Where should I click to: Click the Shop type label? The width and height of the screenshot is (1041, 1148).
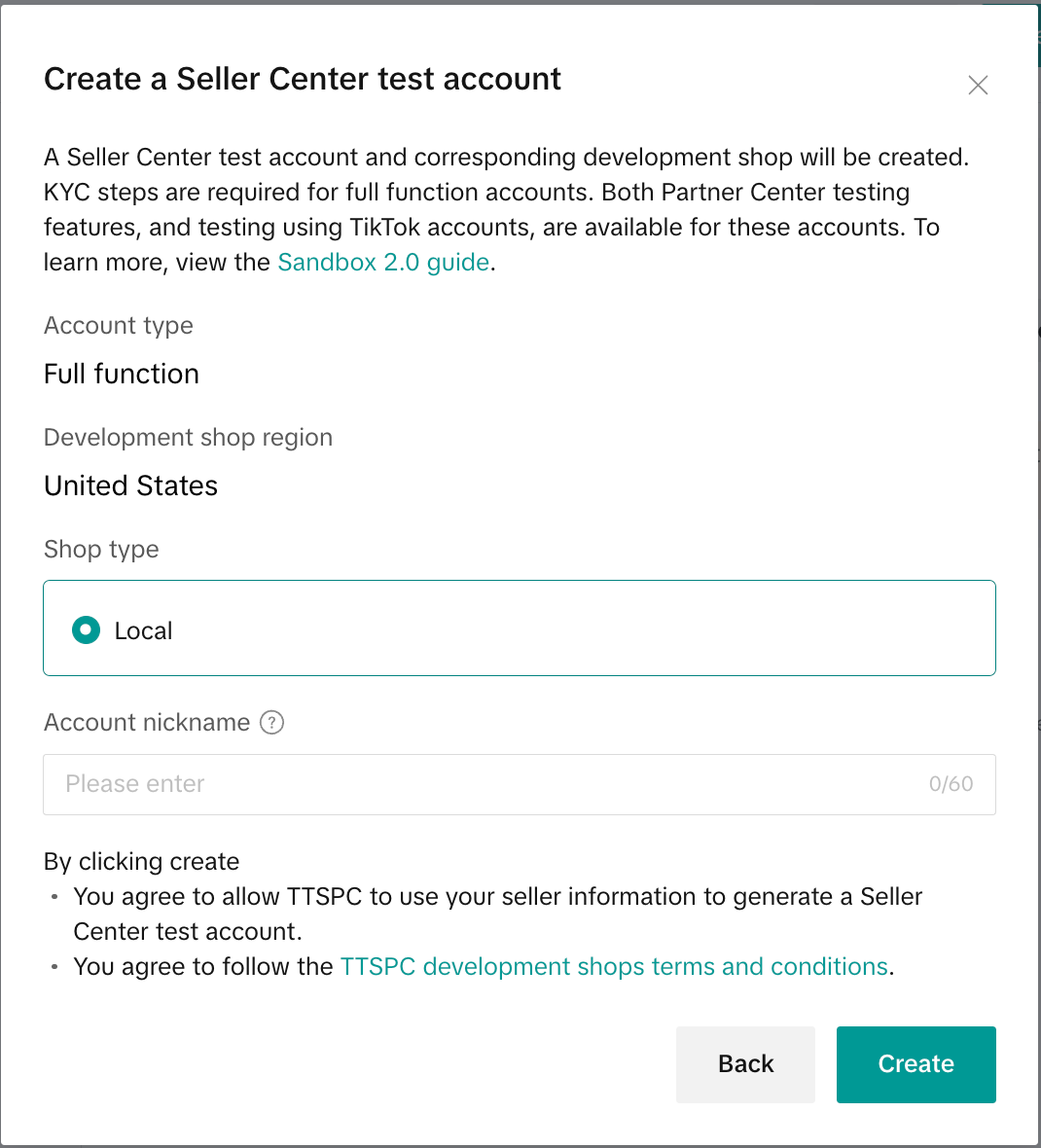(101, 549)
